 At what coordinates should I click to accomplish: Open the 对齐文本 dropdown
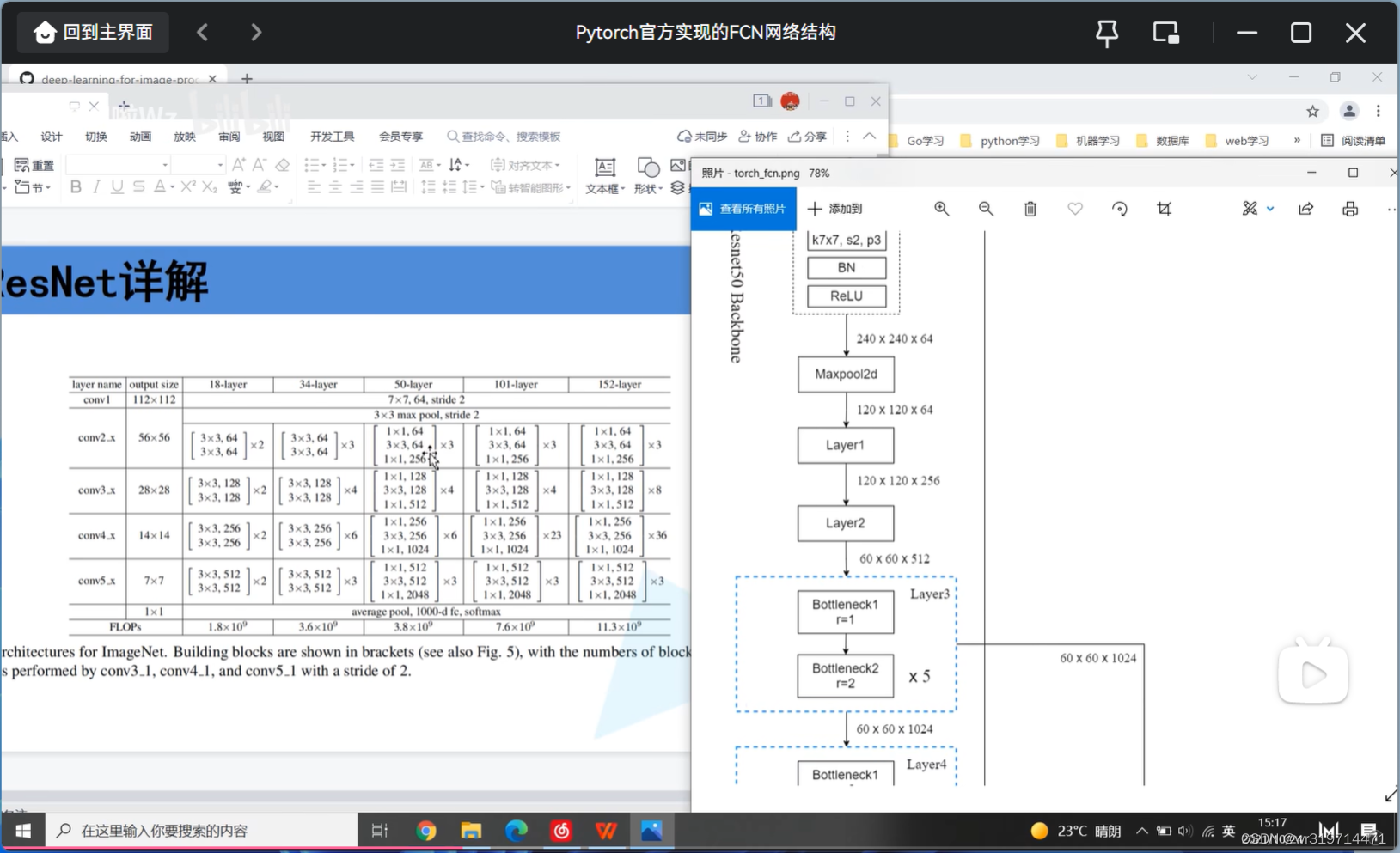click(x=526, y=164)
